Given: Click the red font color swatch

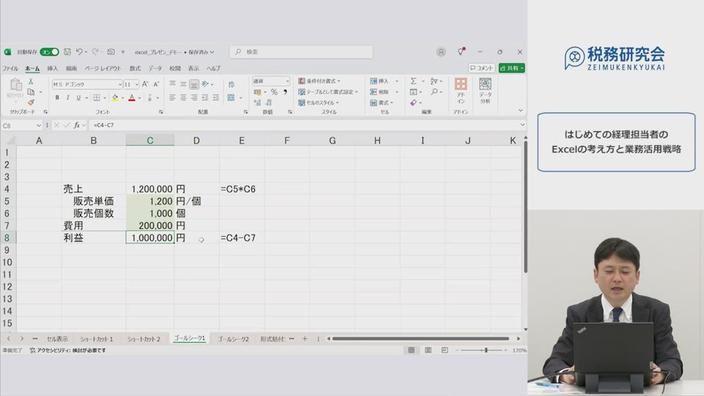Looking at the screenshot, I should pos(132,98).
